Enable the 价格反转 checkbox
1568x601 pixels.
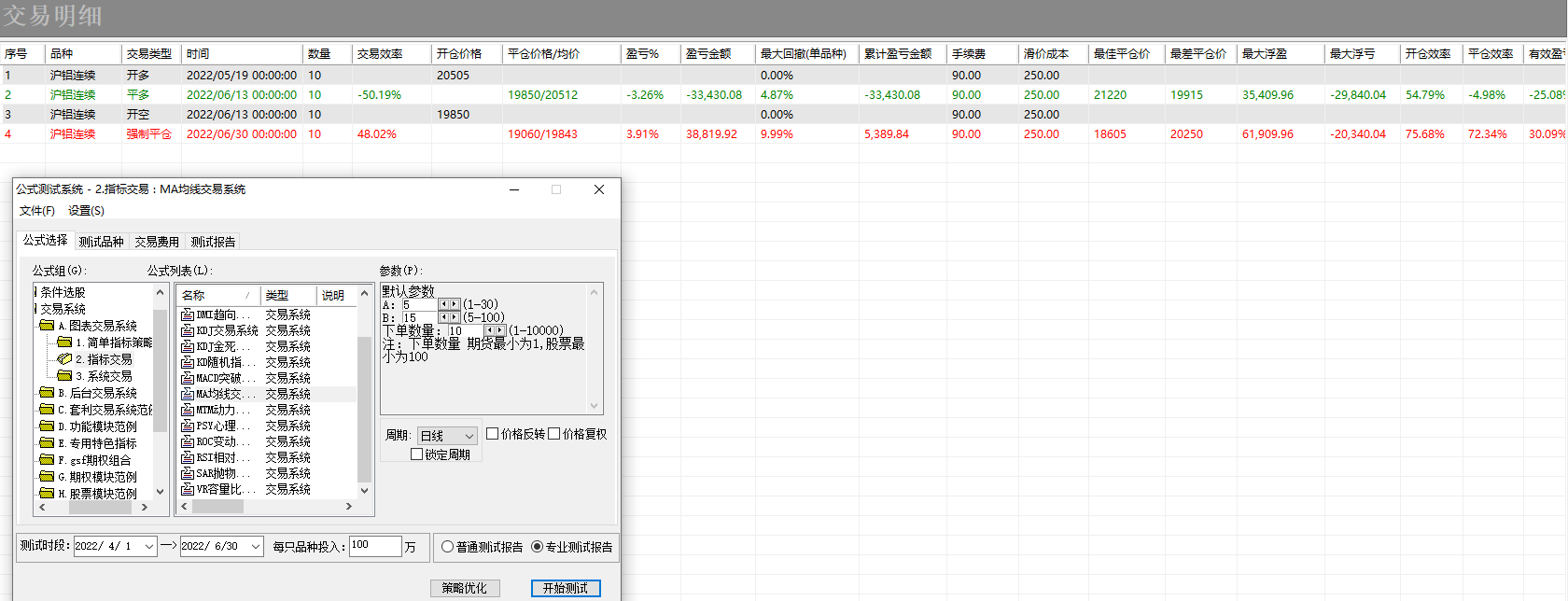pyautogui.click(x=493, y=434)
